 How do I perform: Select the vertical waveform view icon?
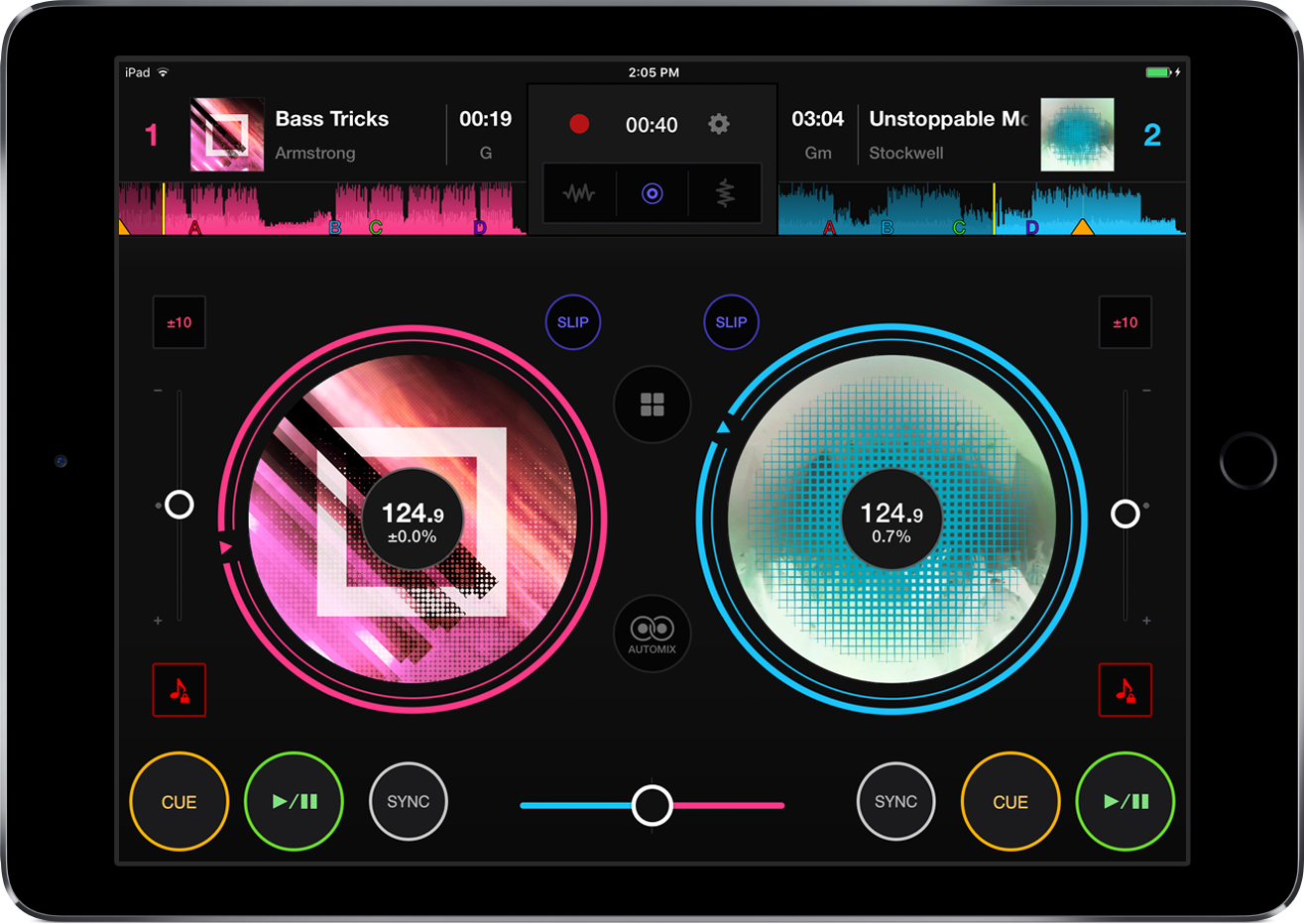click(x=724, y=193)
